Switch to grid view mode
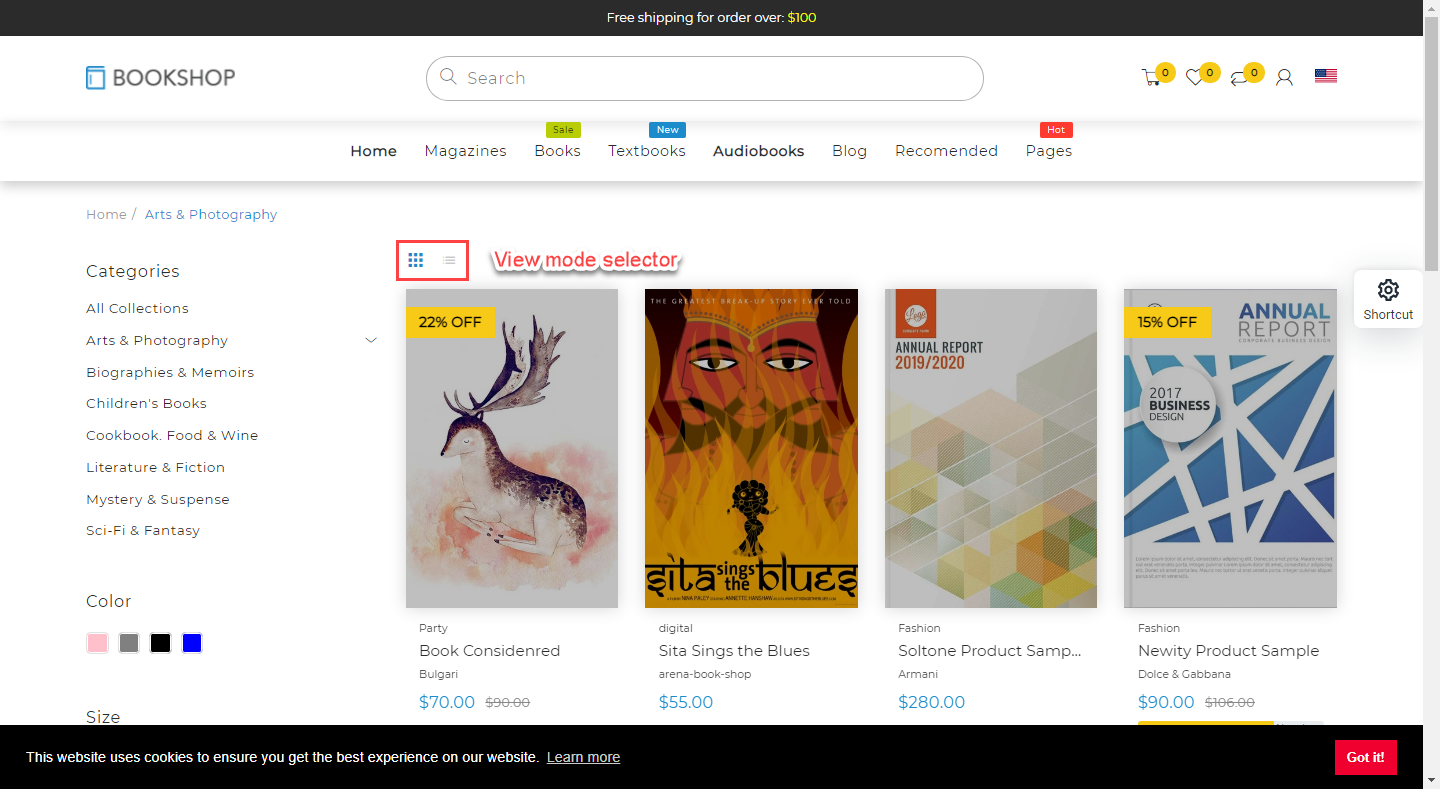 click(416, 260)
